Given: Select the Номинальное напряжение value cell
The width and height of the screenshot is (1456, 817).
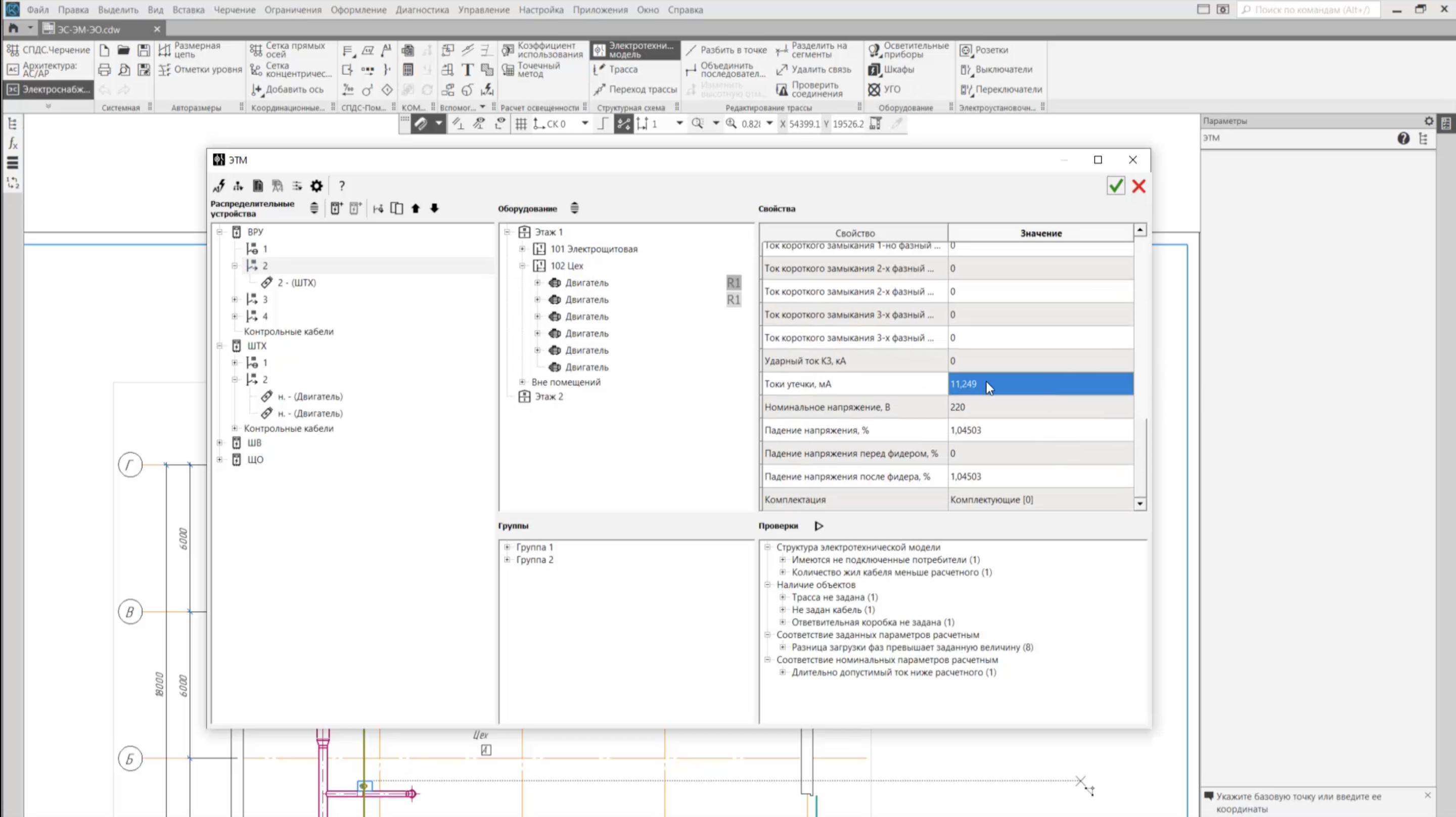Looking at the screenshot, I should 1040,407.
